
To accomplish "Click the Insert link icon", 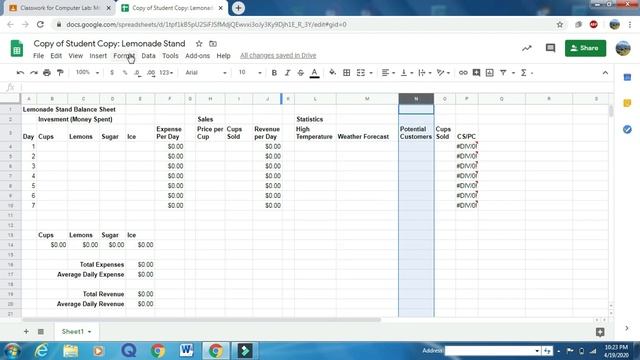I will tap(463, 73).
